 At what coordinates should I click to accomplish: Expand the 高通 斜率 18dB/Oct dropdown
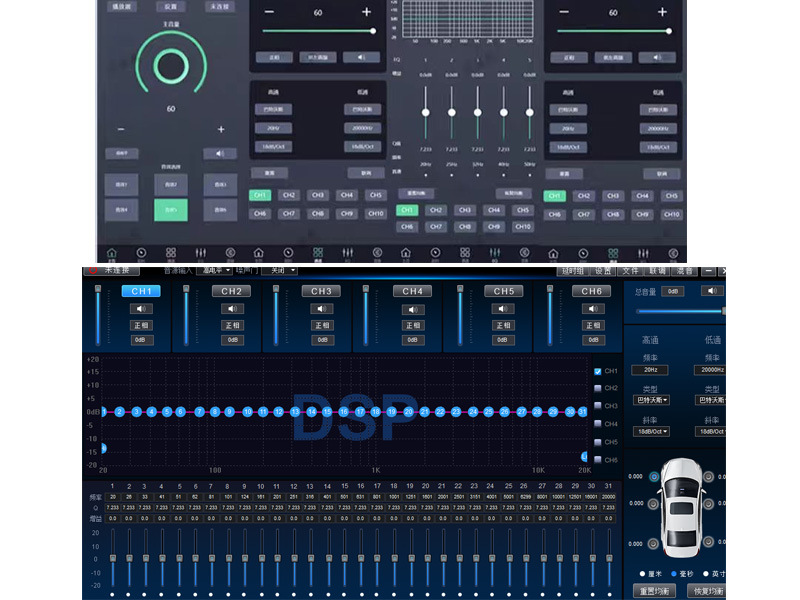[652, 432]
